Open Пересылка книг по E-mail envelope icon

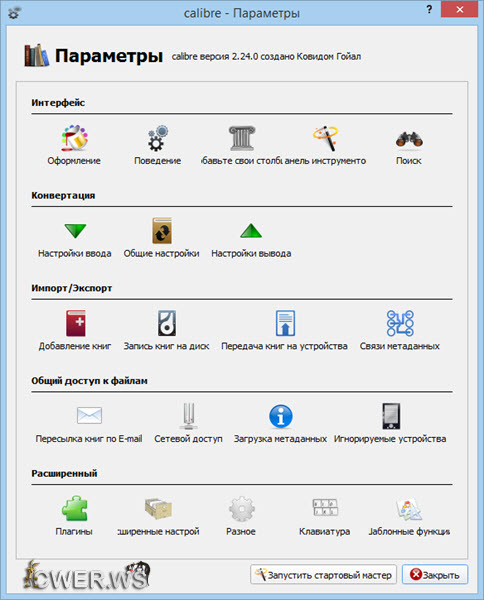click(x=89, y=416)
